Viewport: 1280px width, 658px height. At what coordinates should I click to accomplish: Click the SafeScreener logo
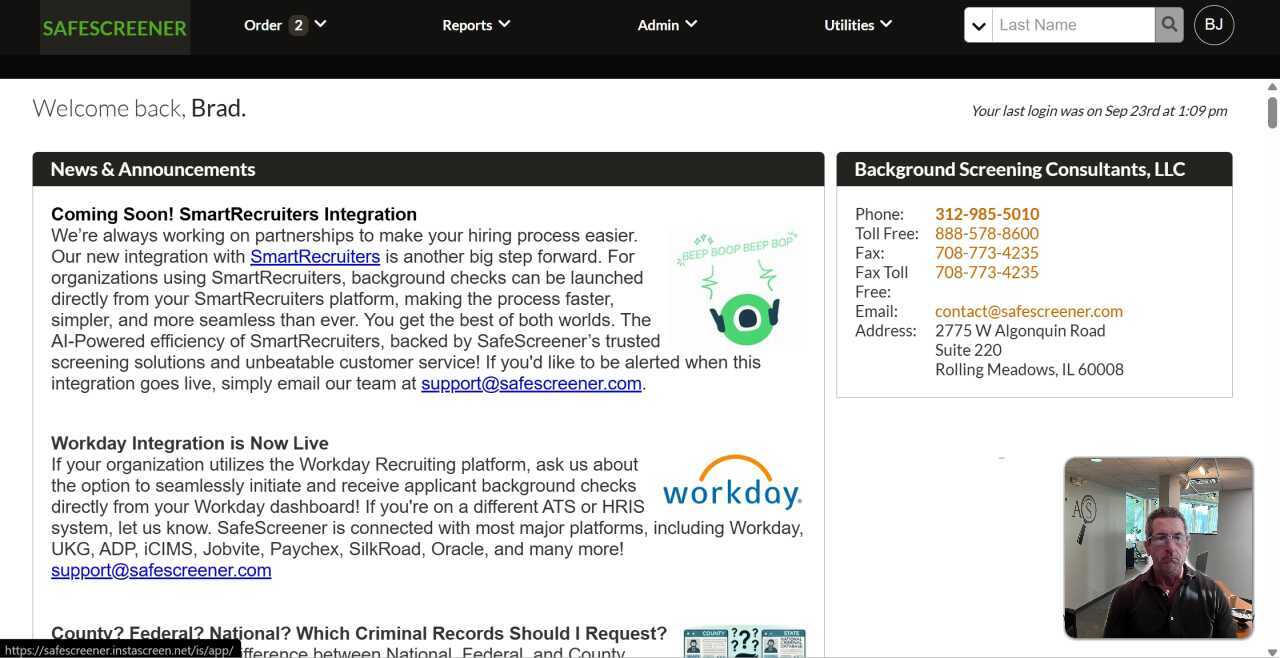coord(115,28)
